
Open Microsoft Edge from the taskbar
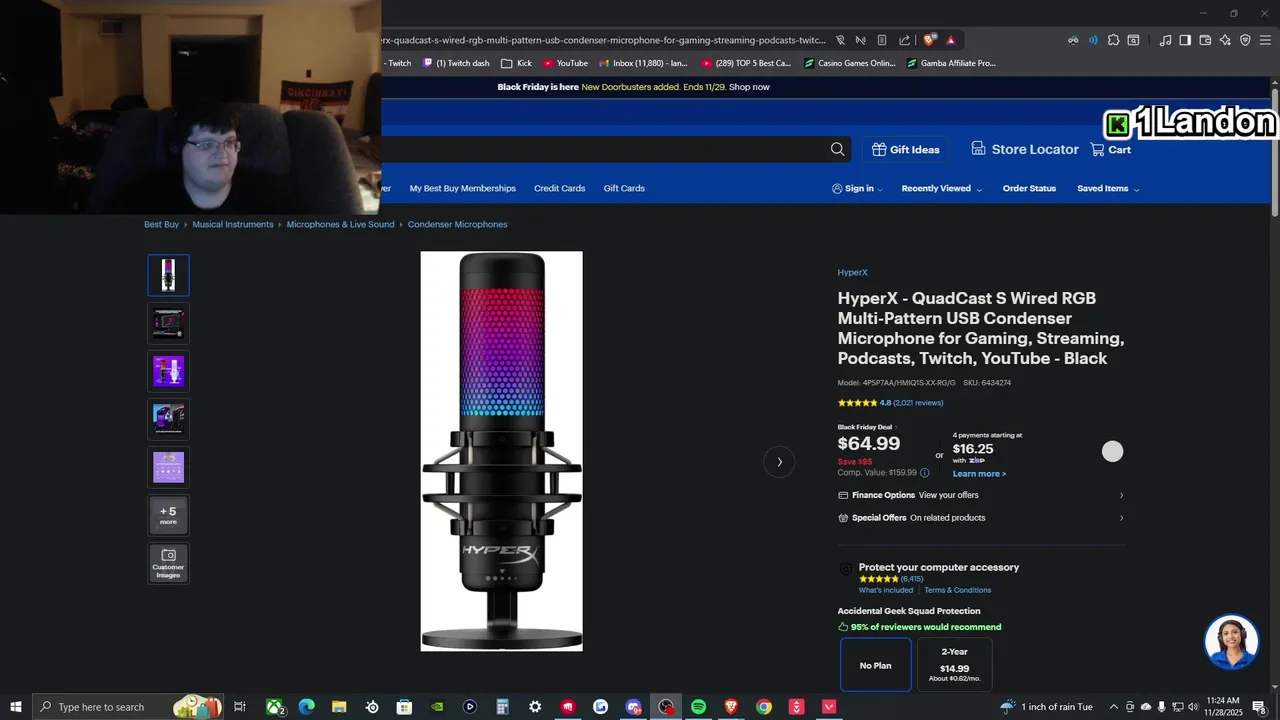(306, 707)
